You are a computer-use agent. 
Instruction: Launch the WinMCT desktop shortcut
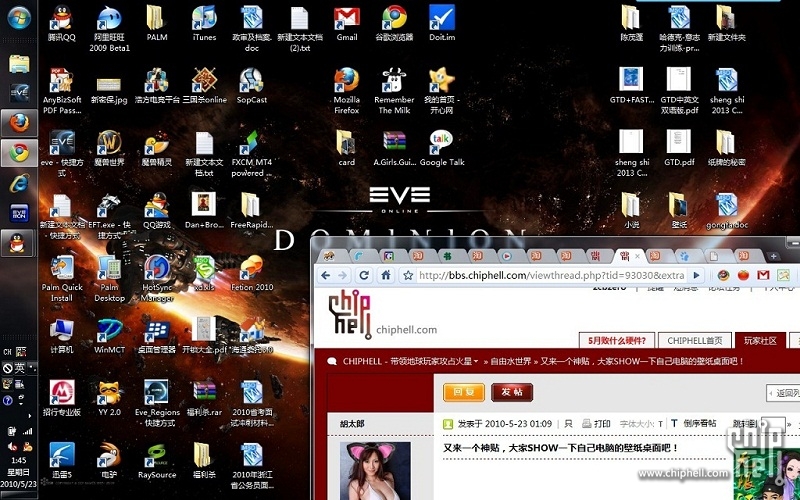click(x=109, y=336)
